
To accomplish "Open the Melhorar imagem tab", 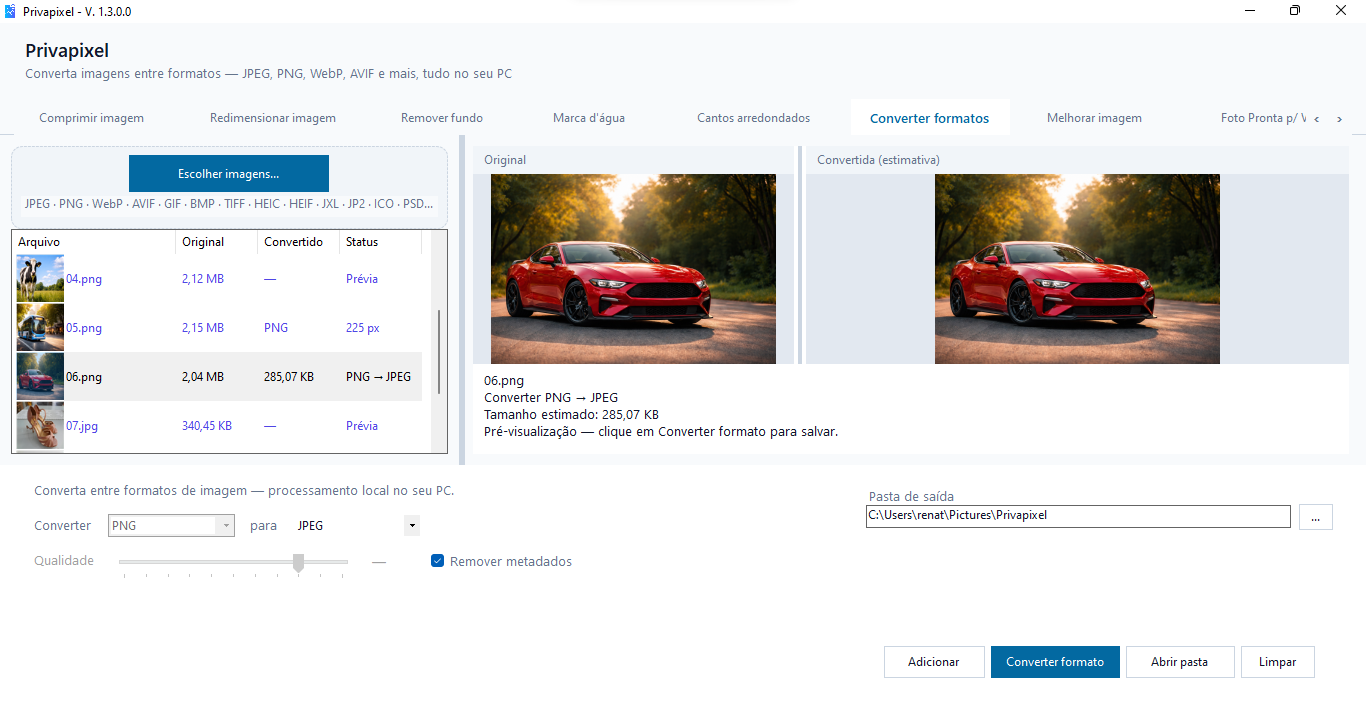I will pyautogui.click(x=1094, y=118).
